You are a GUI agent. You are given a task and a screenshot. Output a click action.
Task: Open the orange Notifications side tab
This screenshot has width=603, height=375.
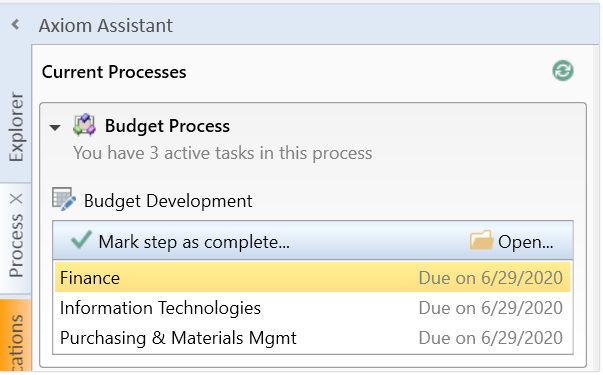click(x=15, y=335)
